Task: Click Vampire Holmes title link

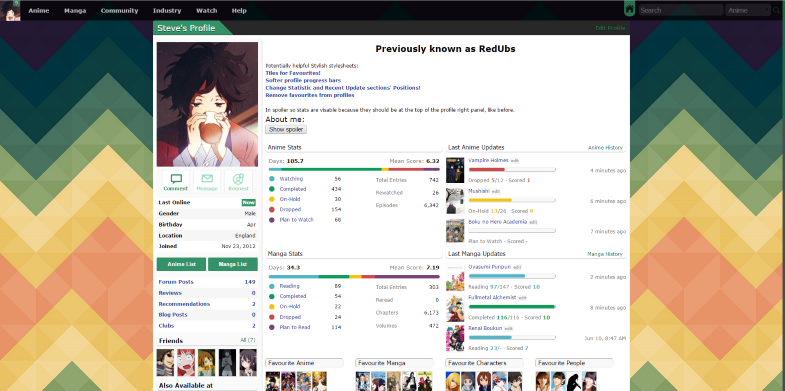Action: coord(488,160)
